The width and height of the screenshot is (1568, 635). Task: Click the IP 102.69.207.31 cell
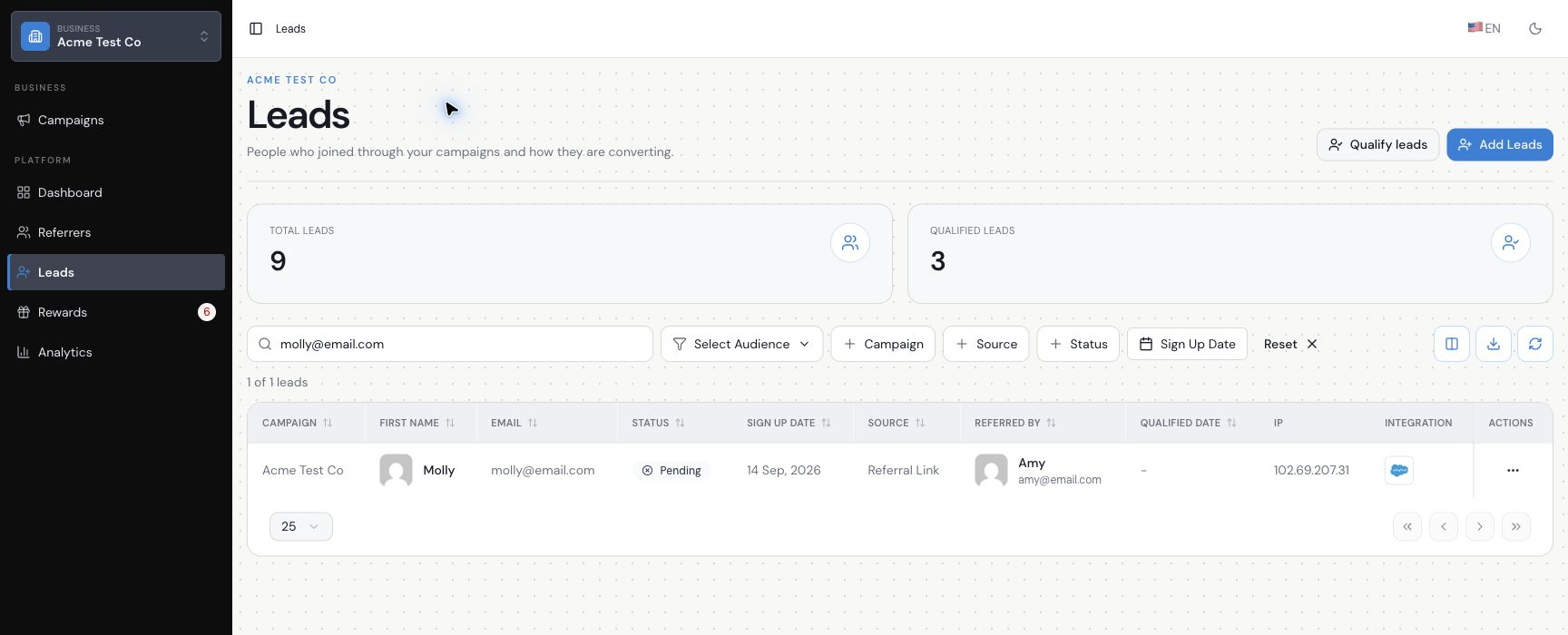click(1311, 470)
